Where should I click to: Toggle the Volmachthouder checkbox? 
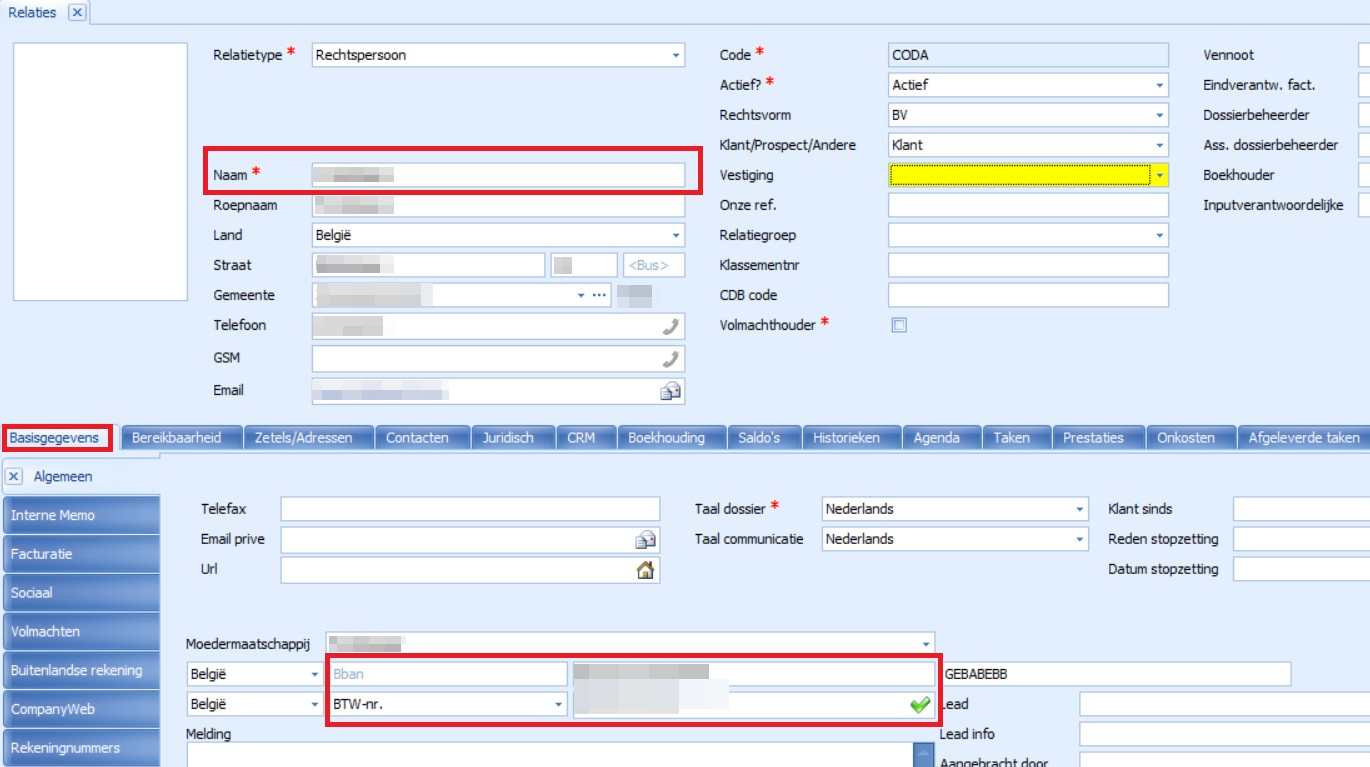point(899,325)
